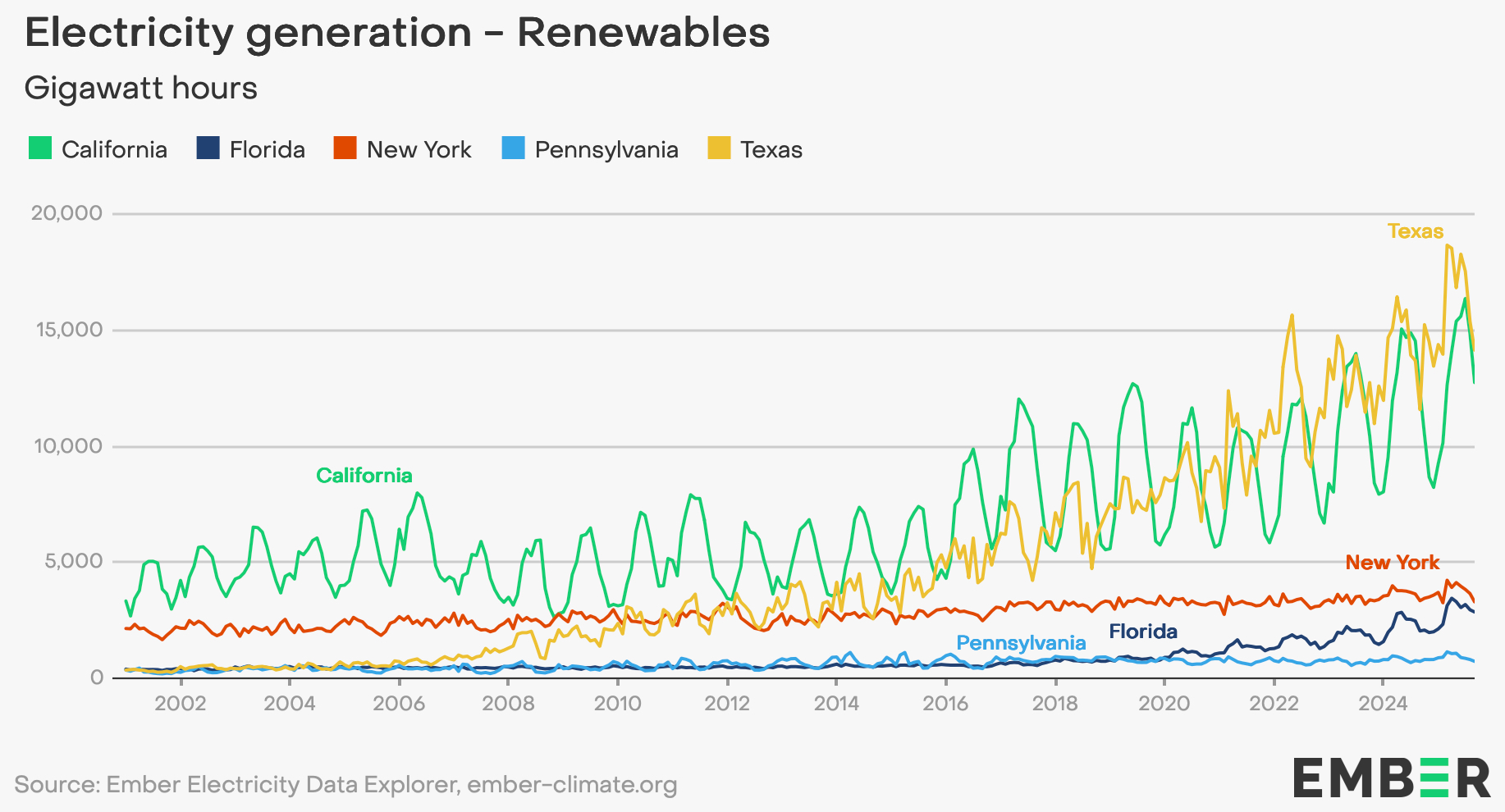
Task: Click the Texas line label on chart
Action: click(x=1416, y=231)
